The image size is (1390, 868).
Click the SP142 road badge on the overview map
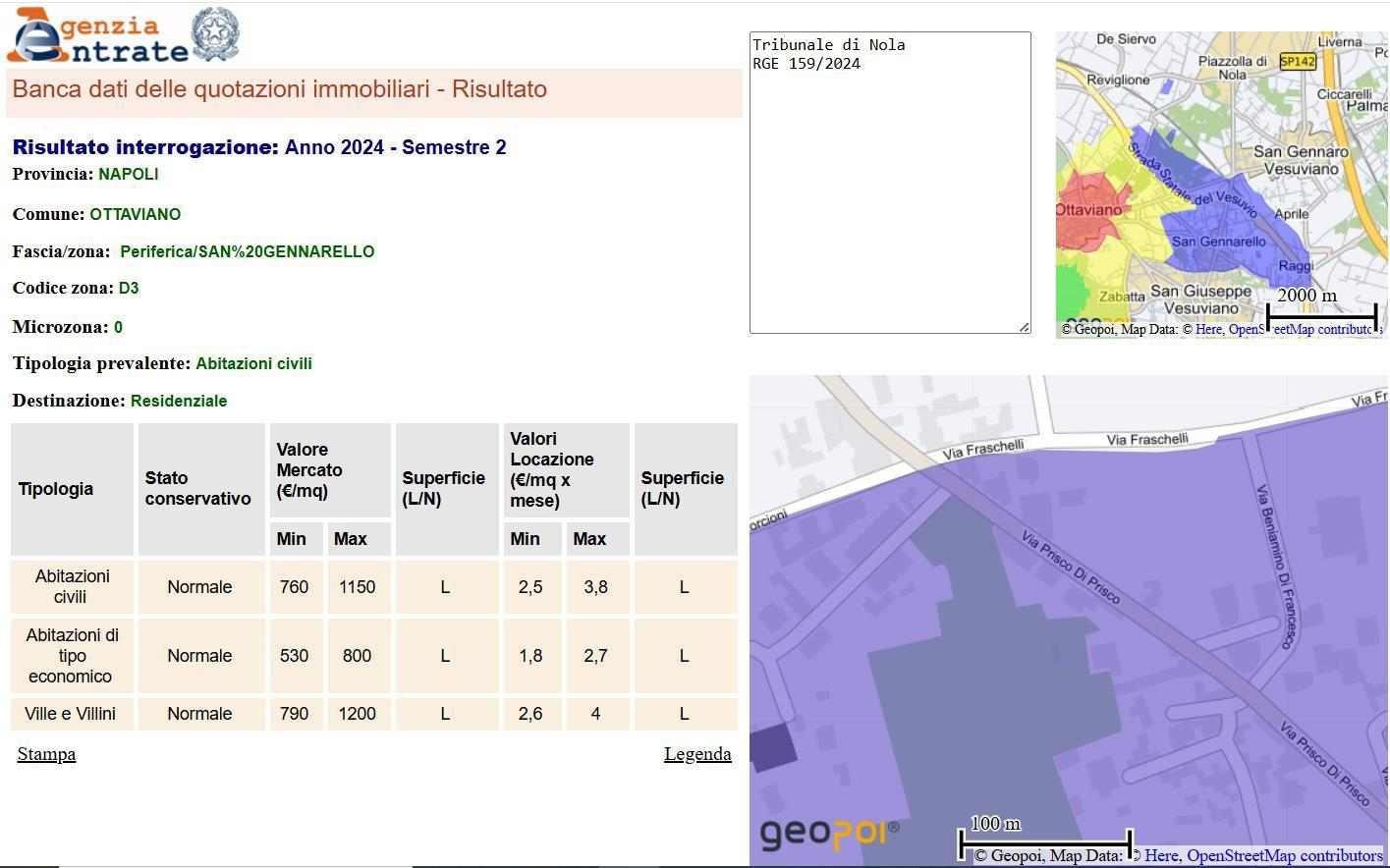[1297, 61]
